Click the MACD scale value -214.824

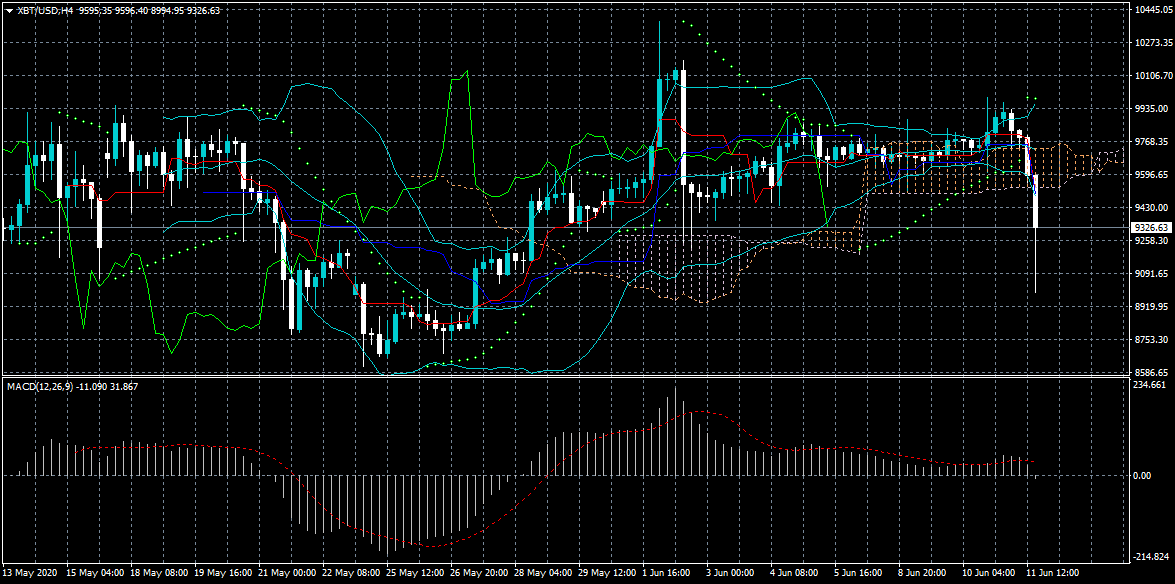tap(1151, 557)
